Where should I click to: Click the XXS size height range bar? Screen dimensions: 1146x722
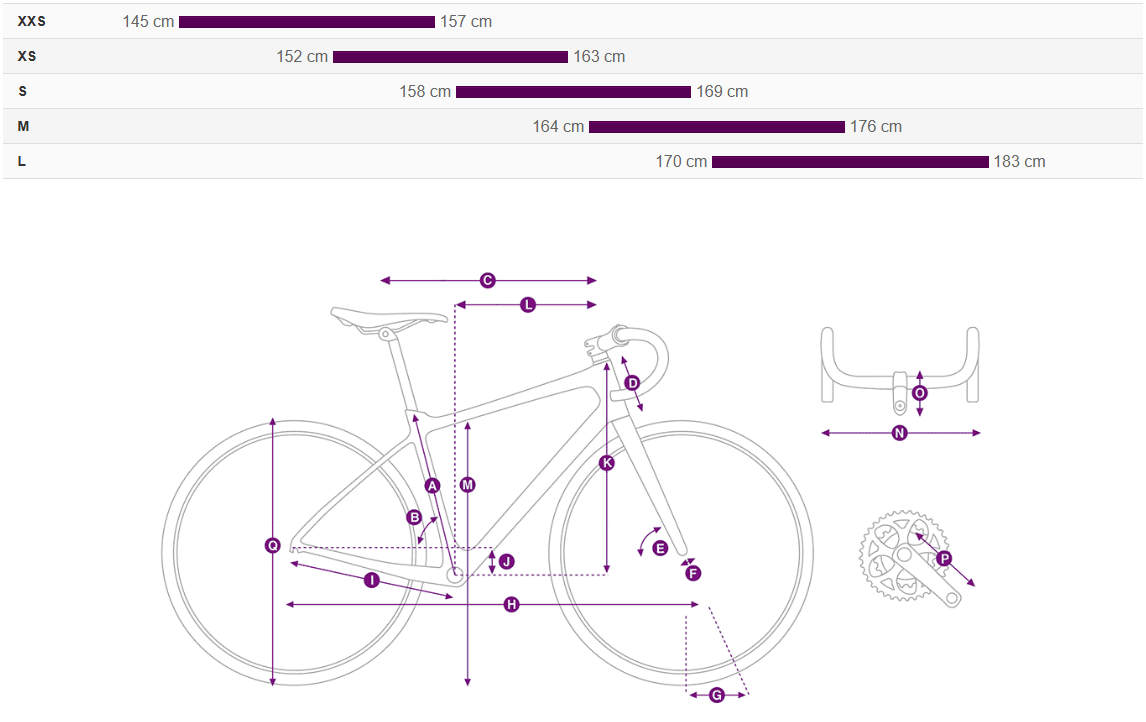(x=307, y=22)
